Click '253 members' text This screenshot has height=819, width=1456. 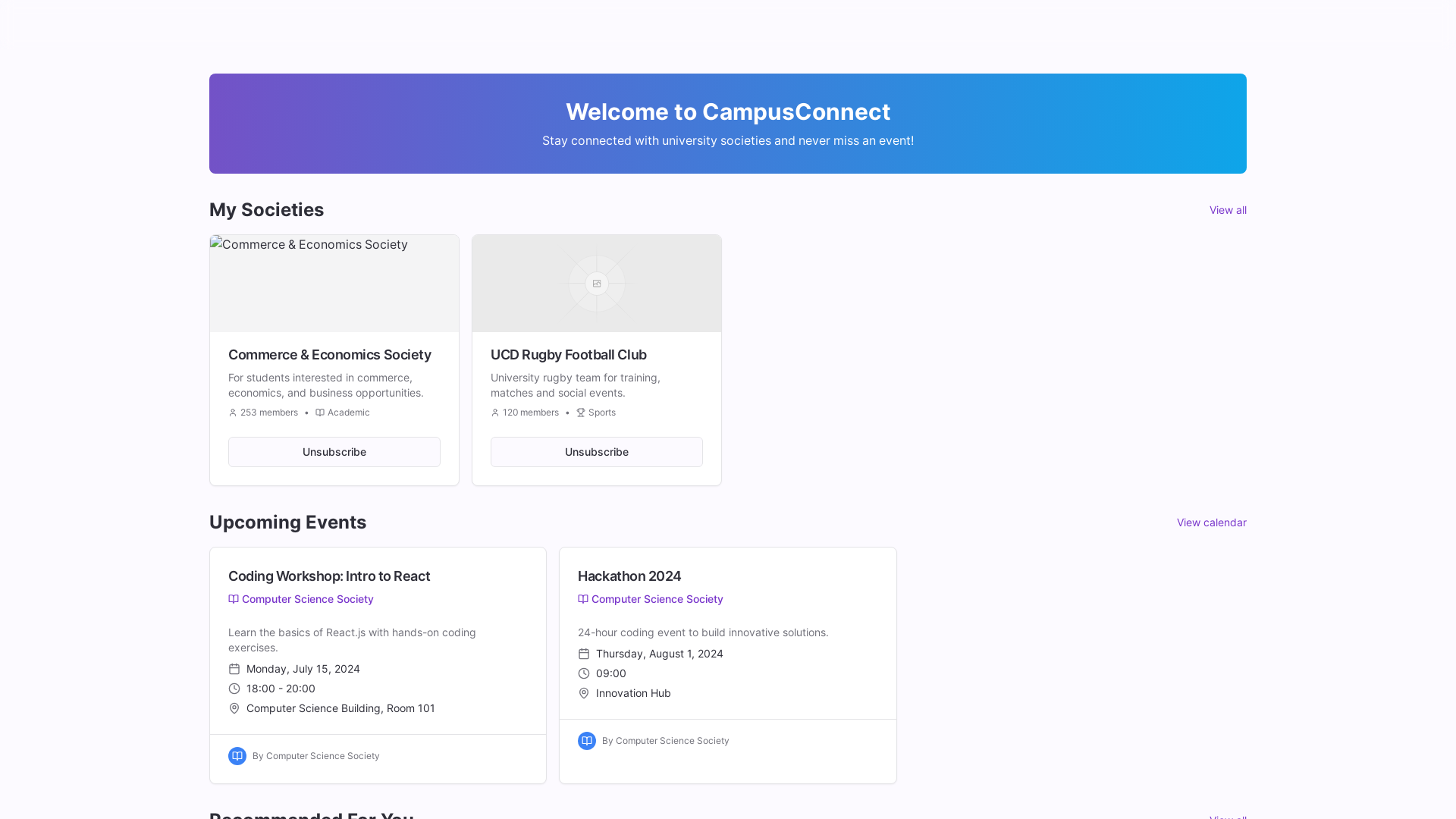tap(269, 413)
